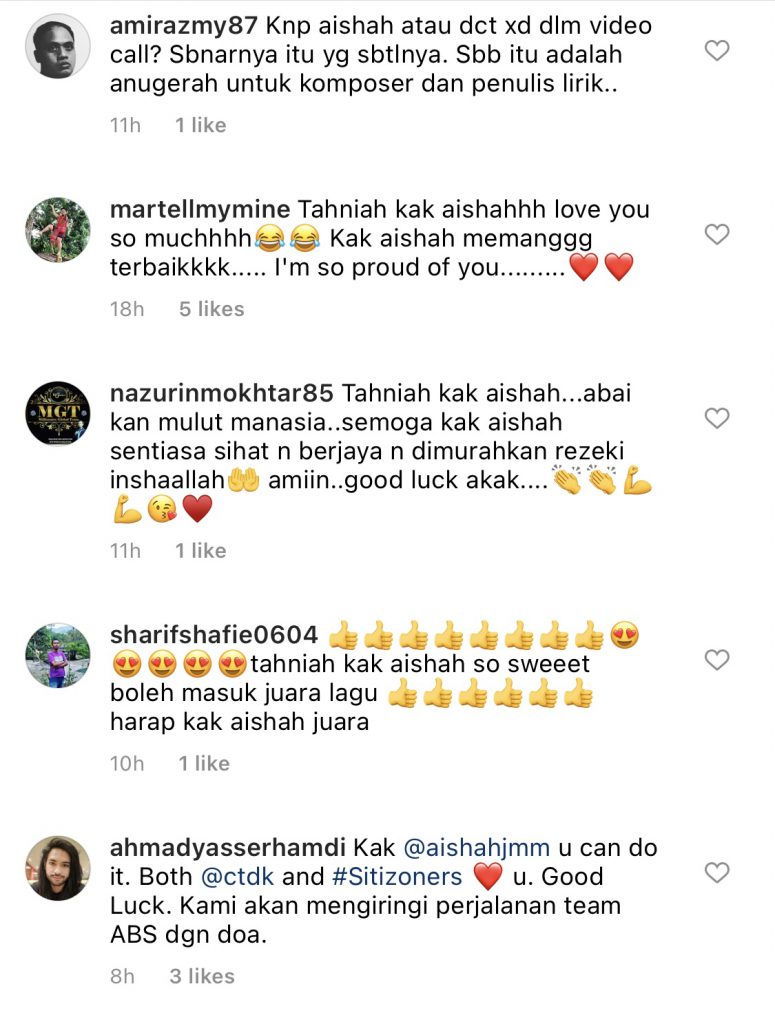Image resolution: width=775 pixels, height=1024 pixels.
Task: View the 5 likes on martellmymine's comment
Action: tap(212, 309)
